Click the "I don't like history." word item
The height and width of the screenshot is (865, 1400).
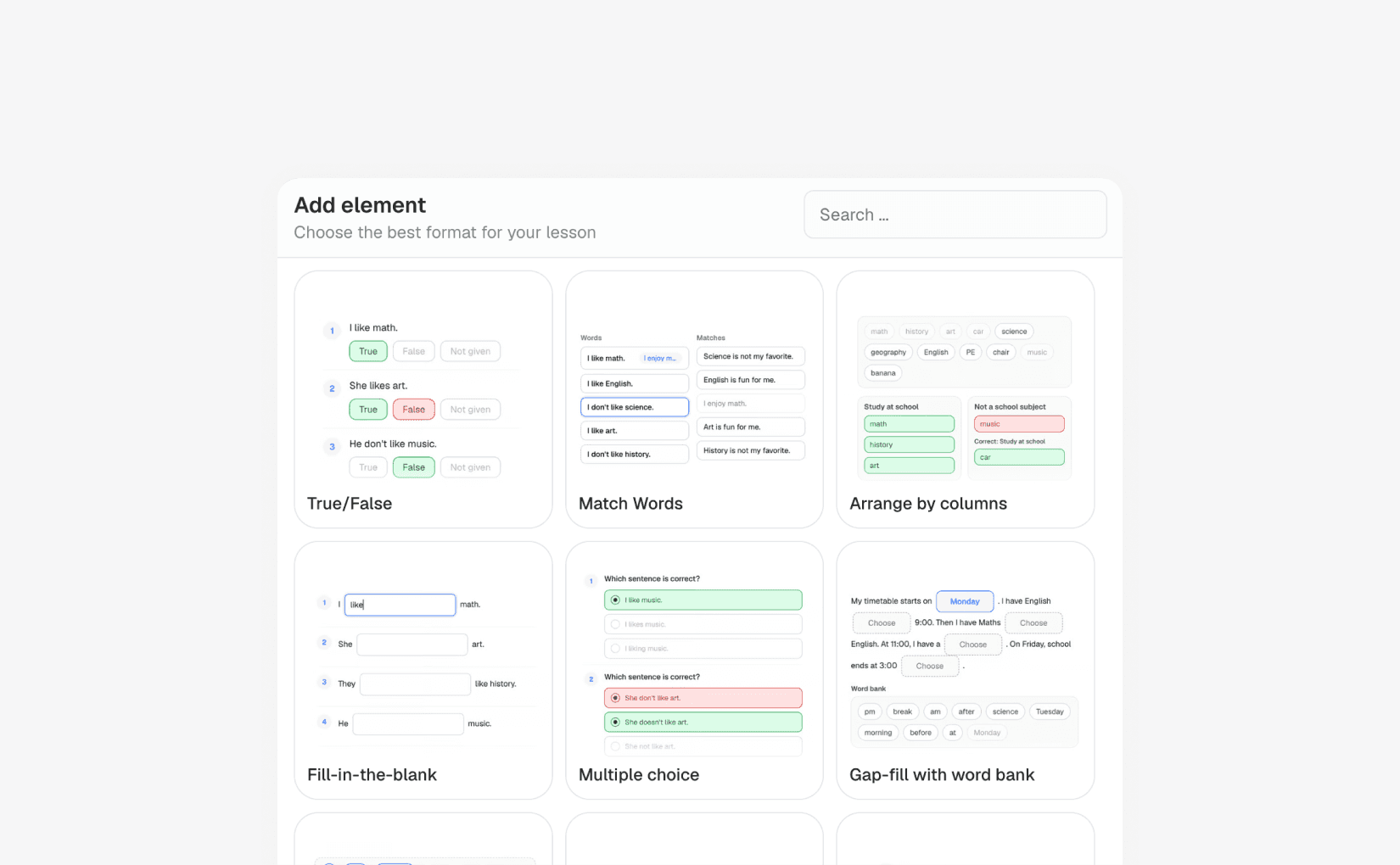[635, 454]
